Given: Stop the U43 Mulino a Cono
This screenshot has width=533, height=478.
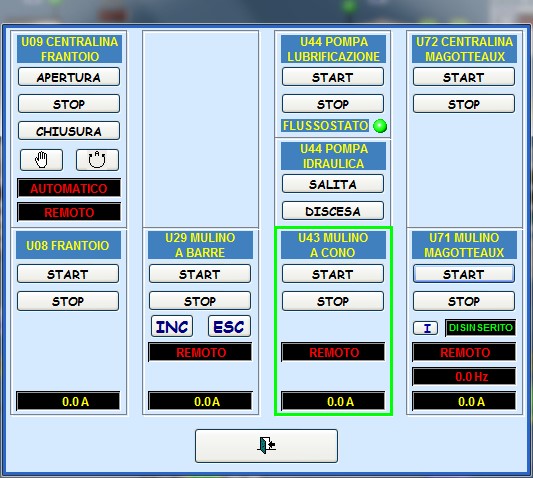Looking at the screenshot, I should pos(333,301).
